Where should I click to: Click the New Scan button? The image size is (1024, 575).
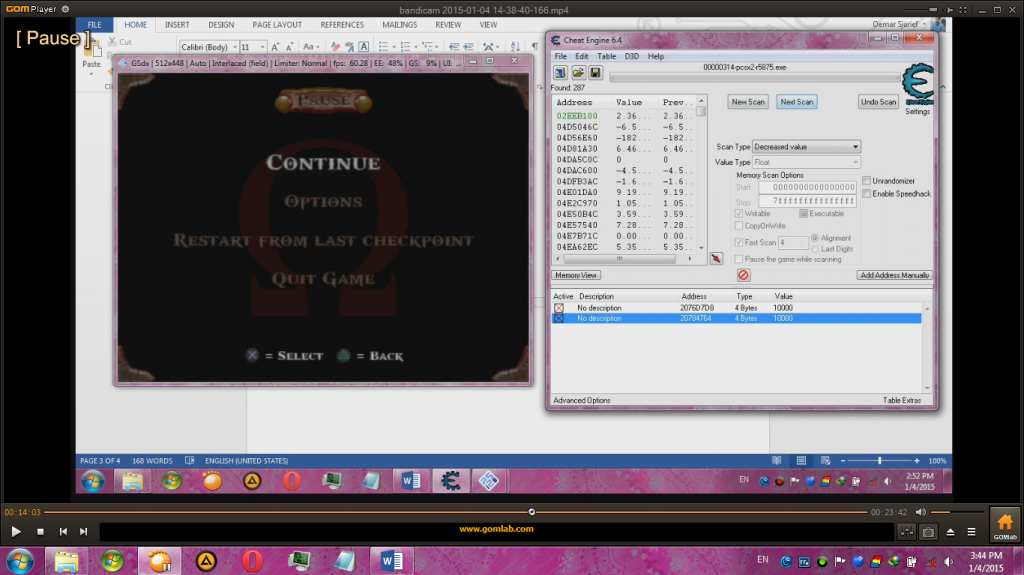[748, 102]
